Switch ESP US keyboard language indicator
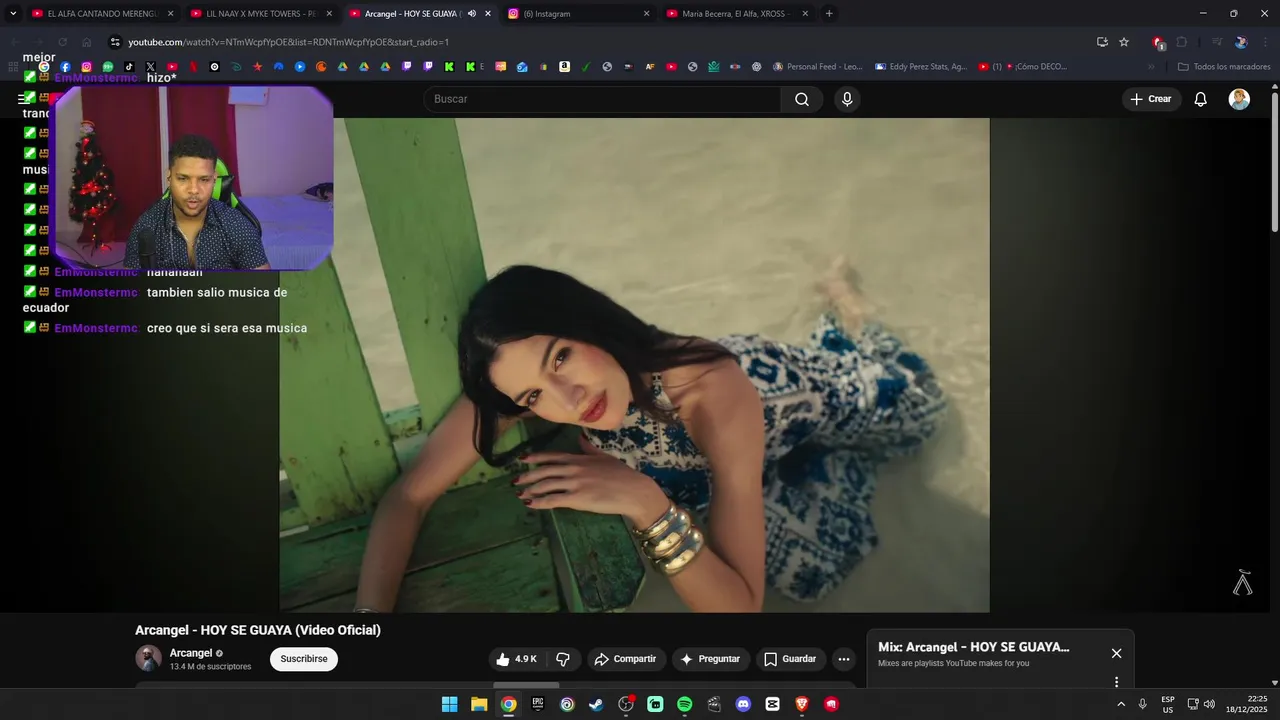 pos(1168,704)
